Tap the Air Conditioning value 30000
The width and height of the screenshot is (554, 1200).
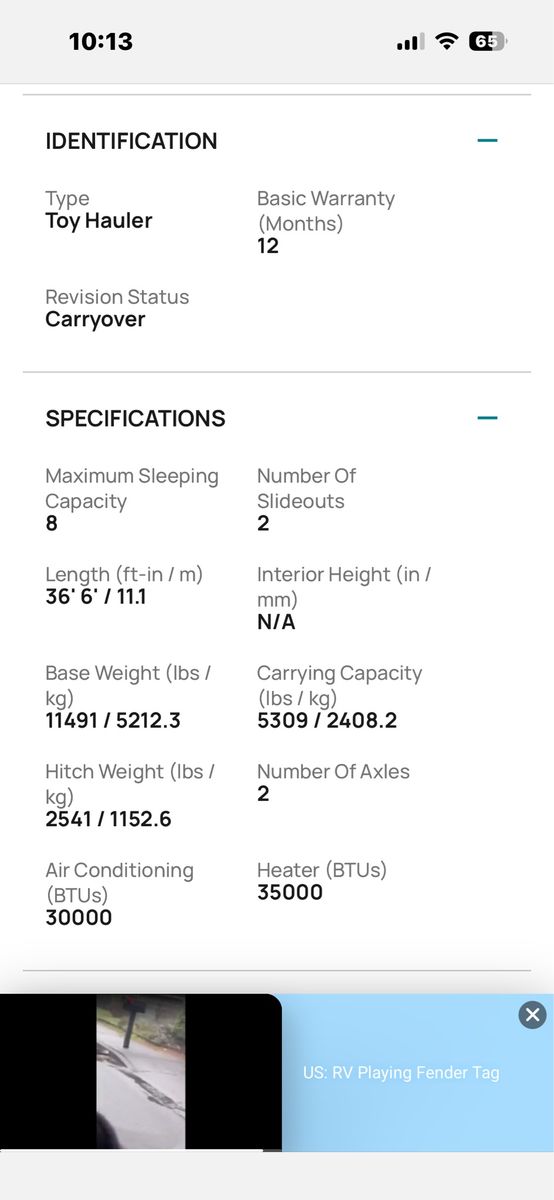point(79,918)
